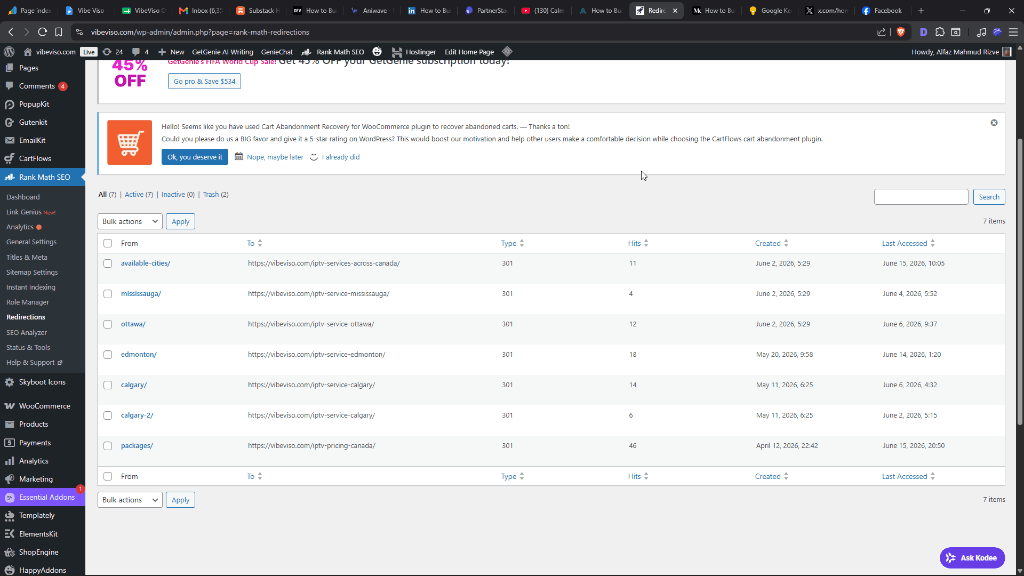
Task: Click Go pro & Save $534
Action: [x=204, y=81]
